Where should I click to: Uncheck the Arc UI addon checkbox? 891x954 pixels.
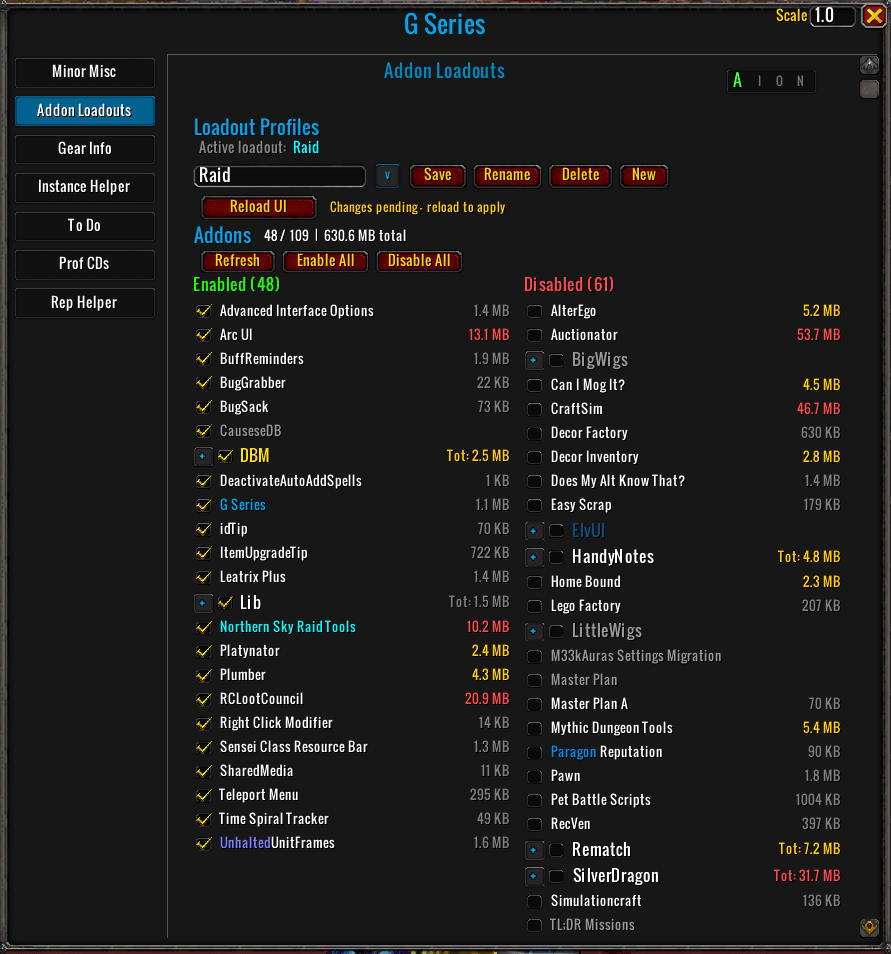coord(204,335)
